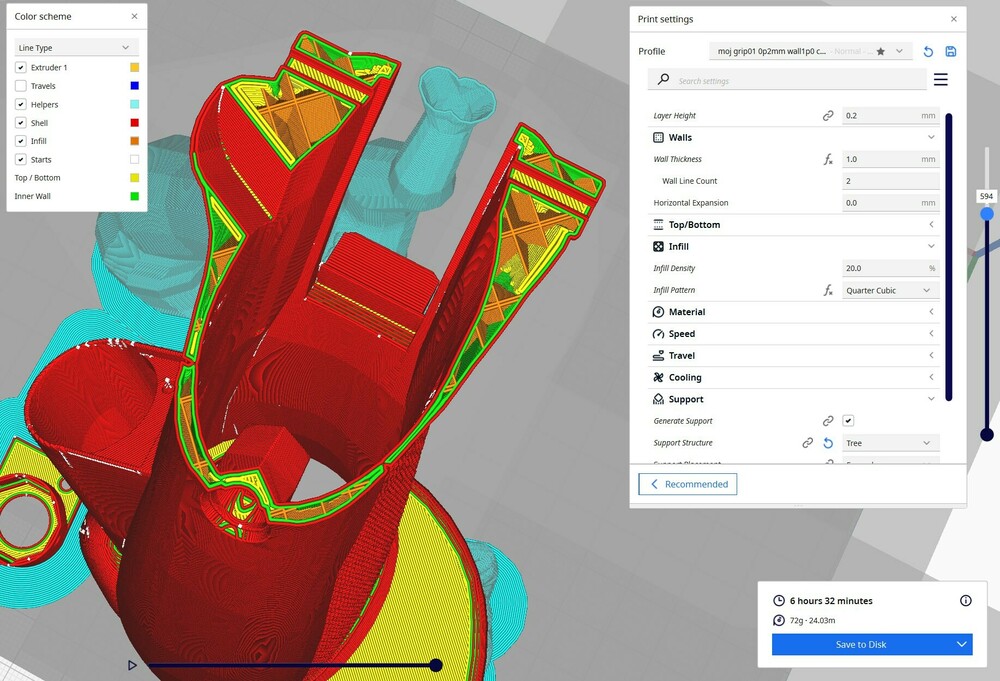Click the Layer Height link icon
Screen dimensions: 1000x681
[828, 115]
